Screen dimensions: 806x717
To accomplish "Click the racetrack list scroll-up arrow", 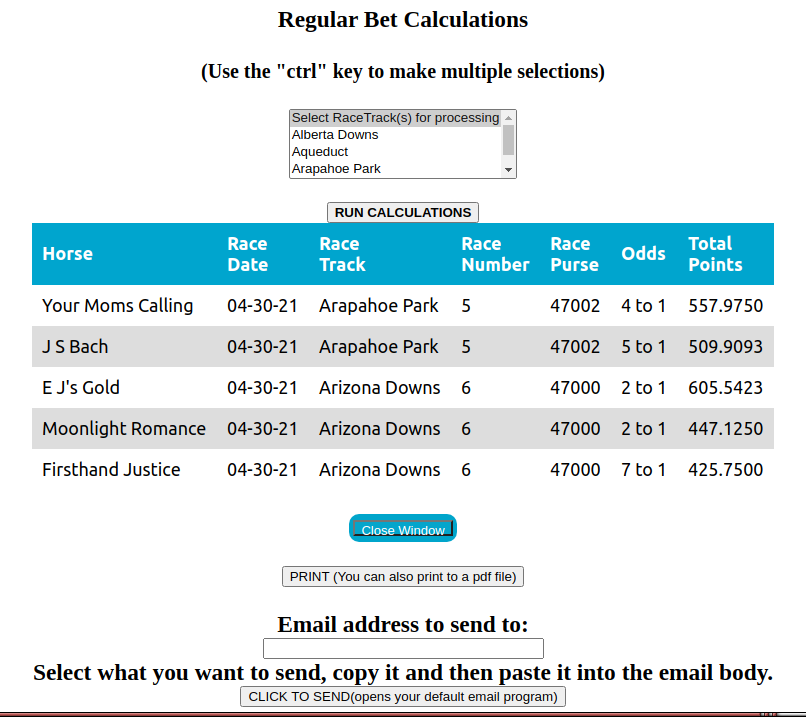I will coord(508,118).
